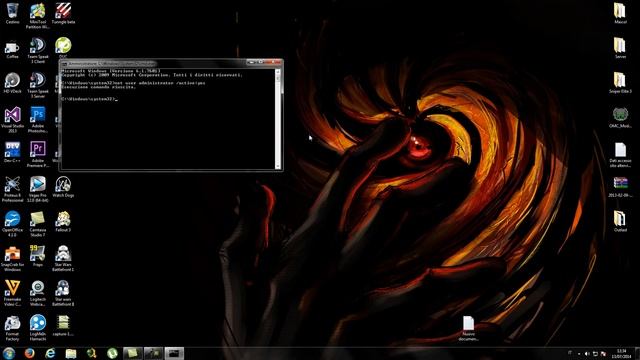640x360 pixels.
Task: Select the Fraps desktop shortcut
Action: point(38,256)
